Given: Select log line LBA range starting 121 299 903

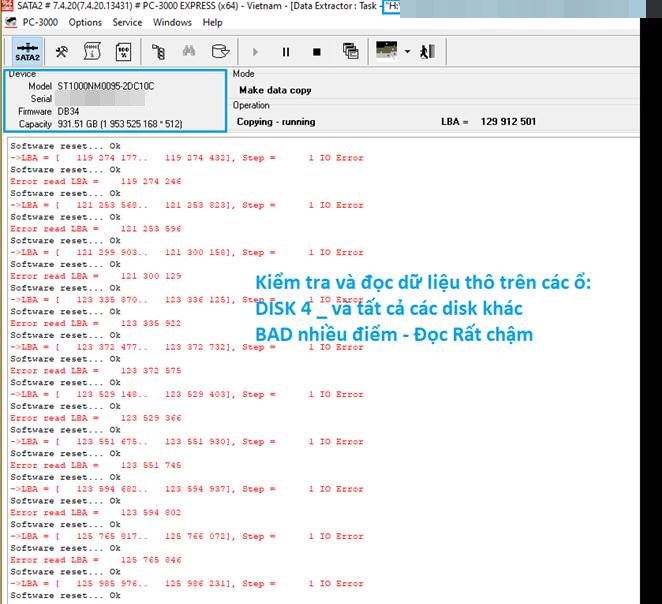Looking at the screenshot, I should click(187, 252).
